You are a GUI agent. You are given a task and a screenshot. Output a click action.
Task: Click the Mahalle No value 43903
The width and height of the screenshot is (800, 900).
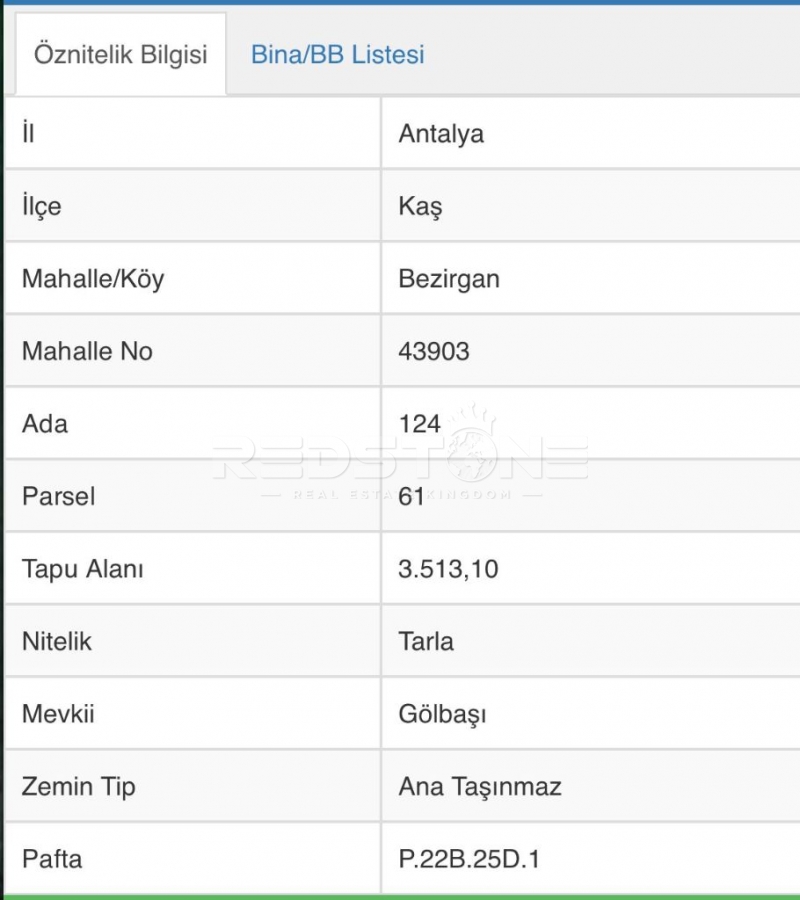tap(434, 351)
